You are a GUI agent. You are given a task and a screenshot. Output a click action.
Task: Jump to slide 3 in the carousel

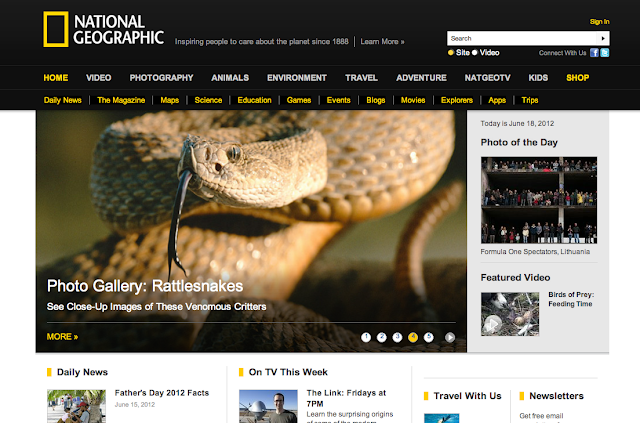tap(397, 337)
